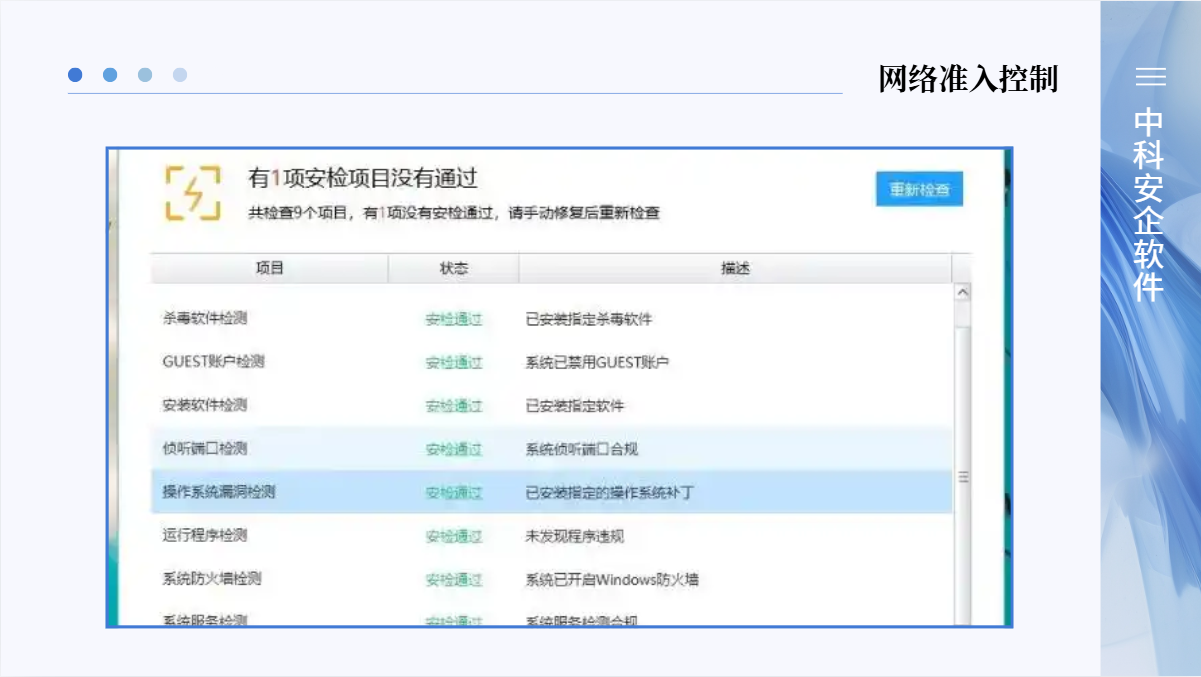Sort by the 状态 column header
The image size is (1201, 677).
[453, 269]
